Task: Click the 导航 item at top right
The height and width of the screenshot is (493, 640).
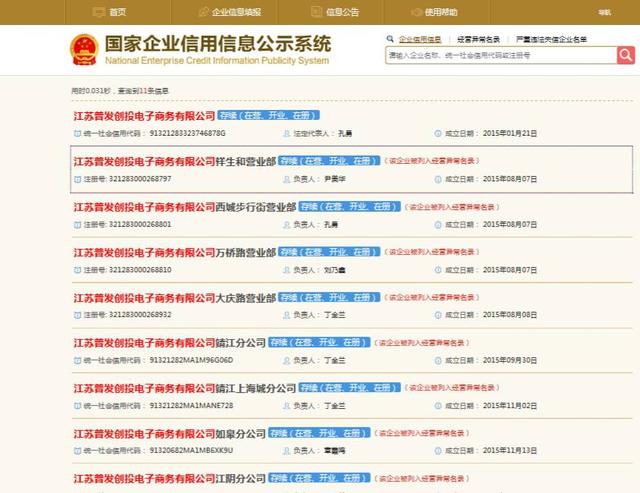Action: point(604,13)
